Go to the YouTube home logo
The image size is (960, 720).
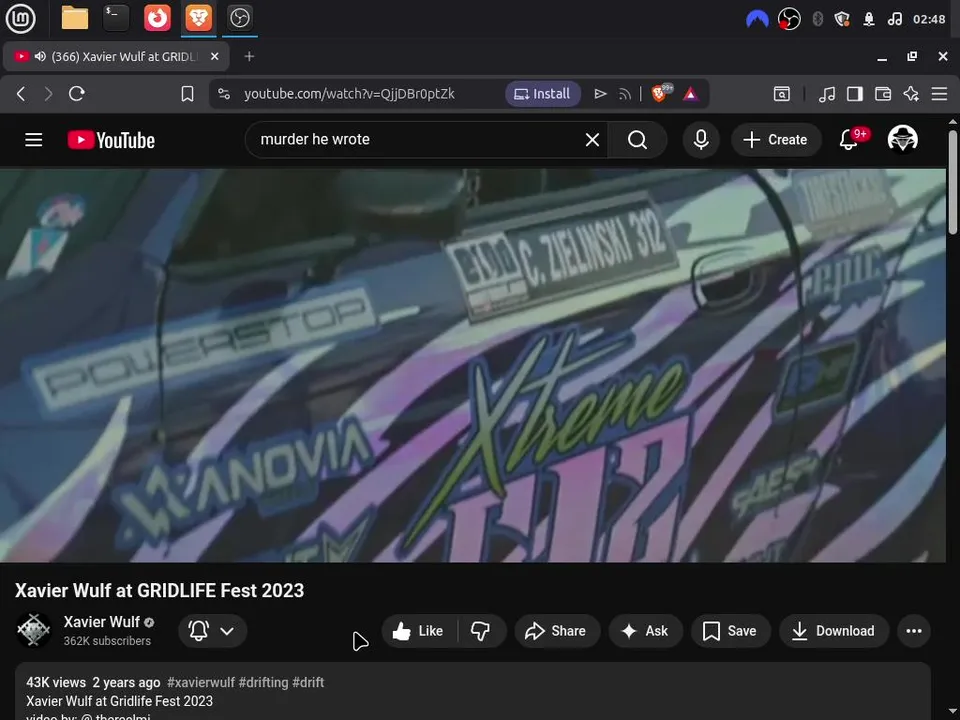(x=111, y=140)
